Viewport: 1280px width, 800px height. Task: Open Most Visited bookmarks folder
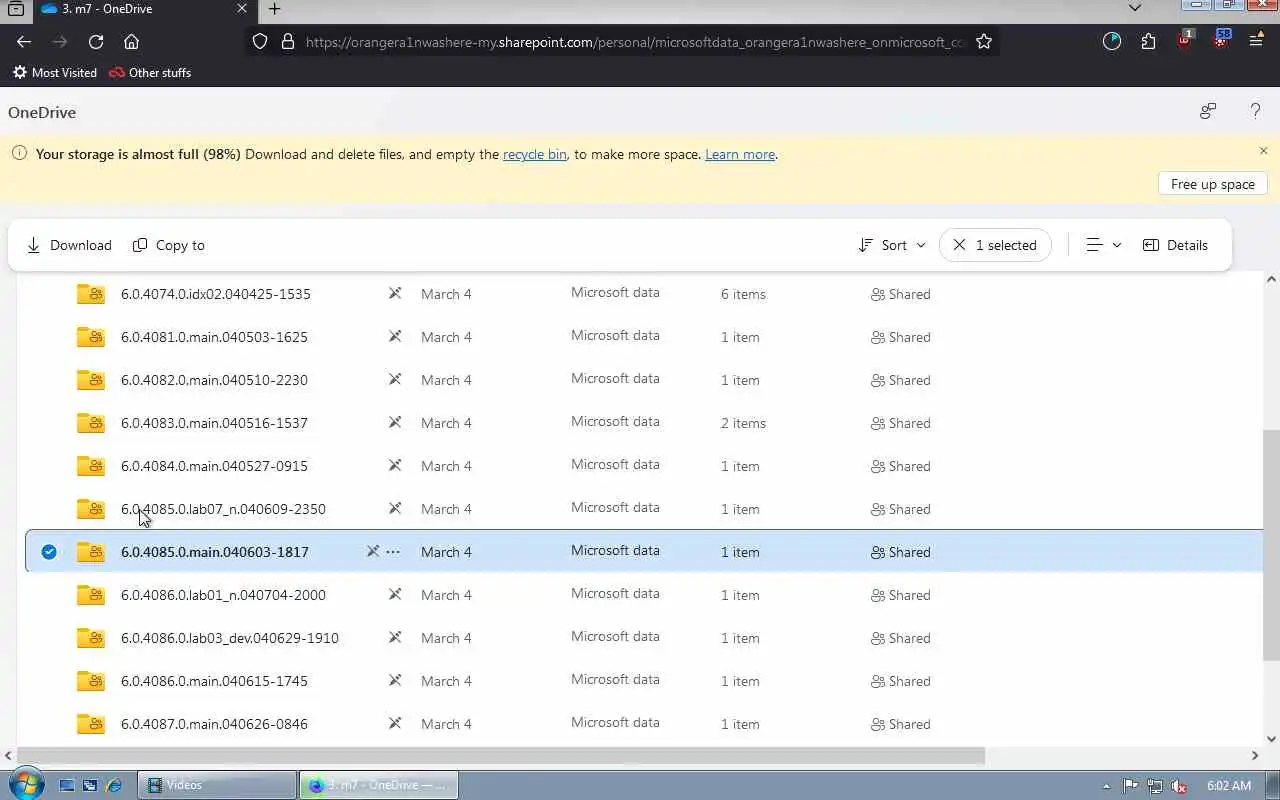pos(55,73)
